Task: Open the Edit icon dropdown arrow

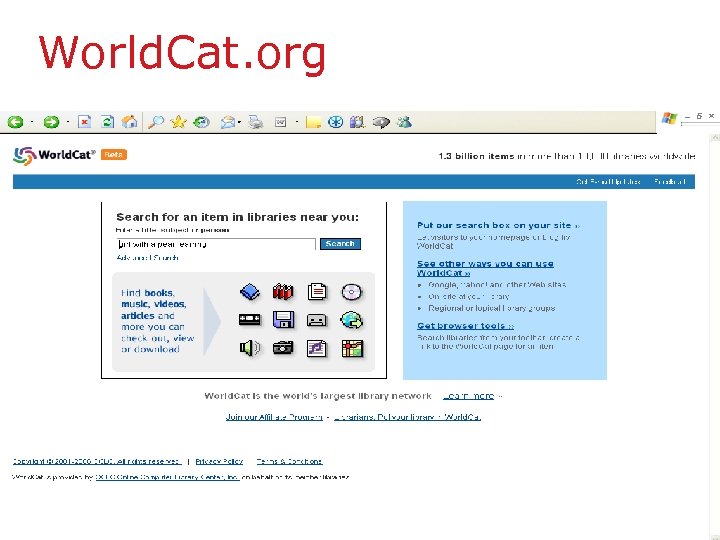Action: tap(297, 122)
